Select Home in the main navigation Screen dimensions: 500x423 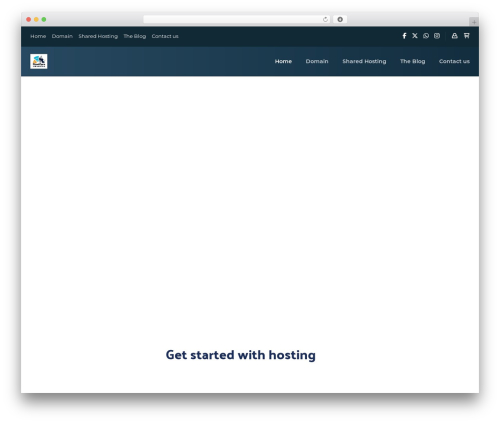tap(283, 61)
